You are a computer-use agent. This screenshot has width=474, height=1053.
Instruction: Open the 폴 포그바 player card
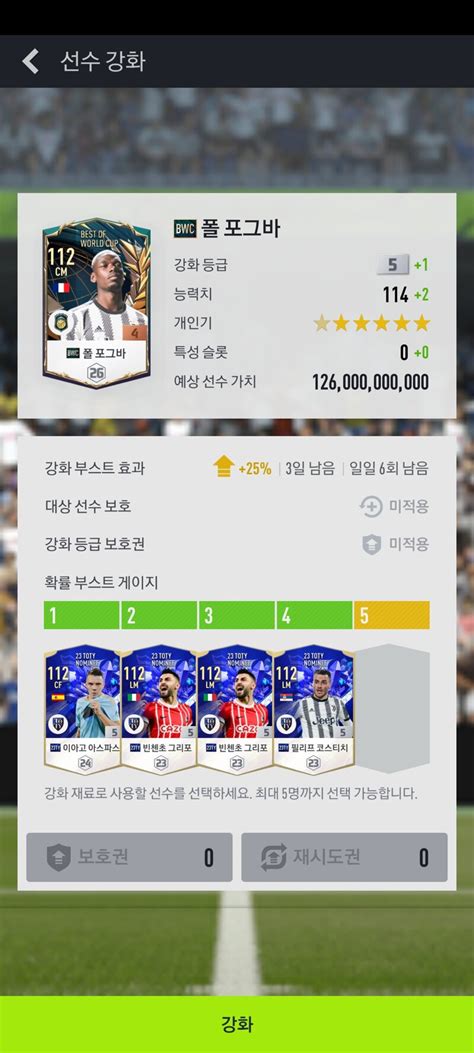coord(96,302)
